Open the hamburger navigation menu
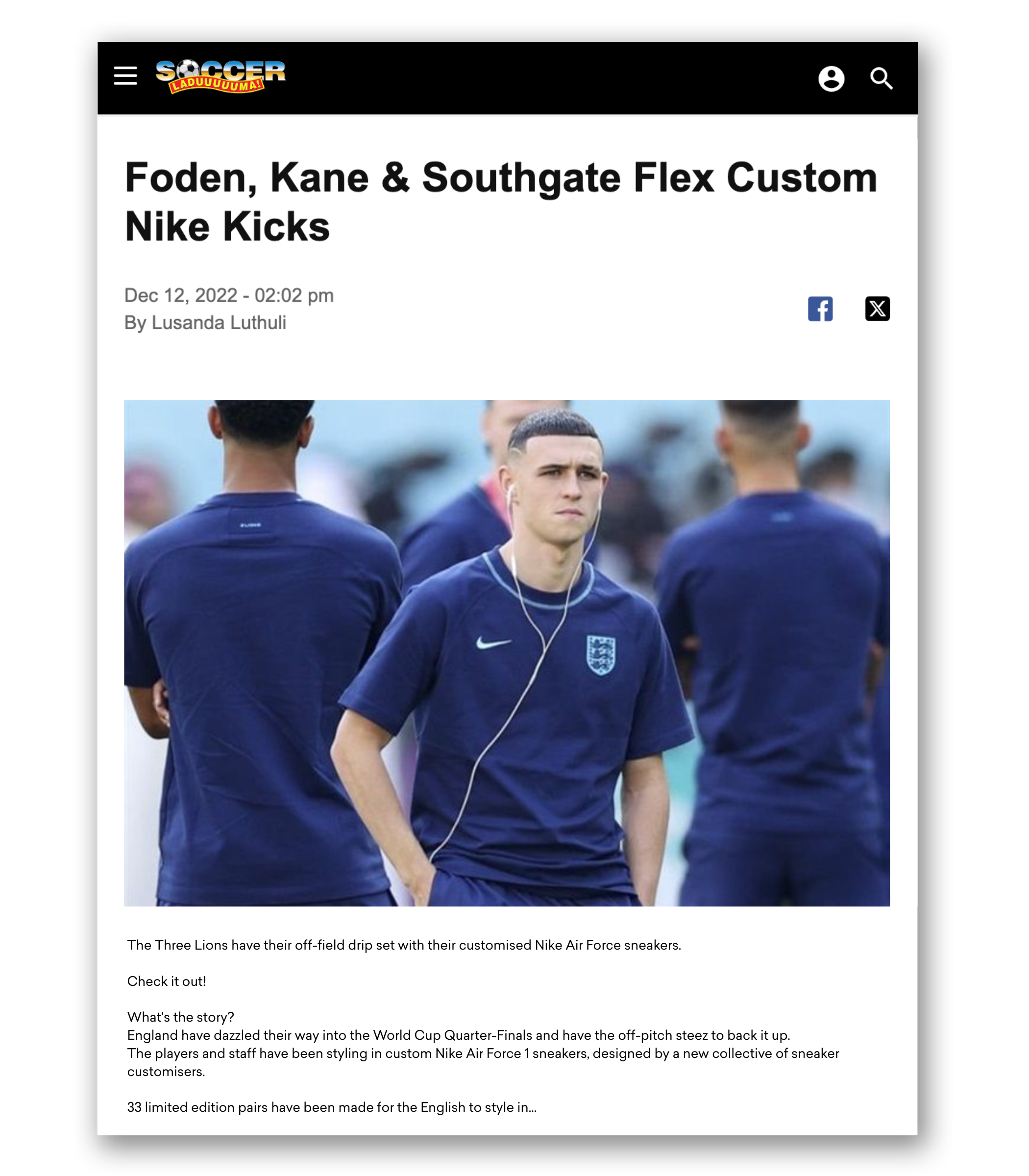This screenshot has height=1176, width=1029. 125,76
